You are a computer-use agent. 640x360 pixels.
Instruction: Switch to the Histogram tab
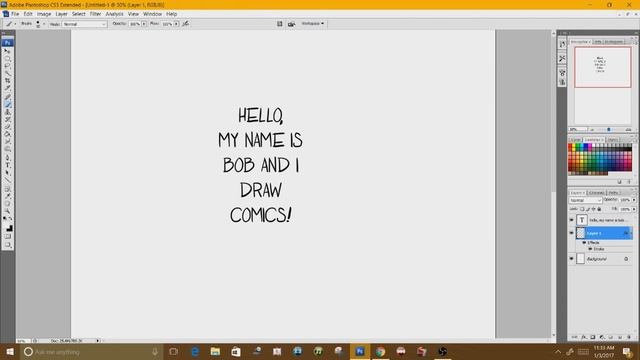tap(614, 42)
